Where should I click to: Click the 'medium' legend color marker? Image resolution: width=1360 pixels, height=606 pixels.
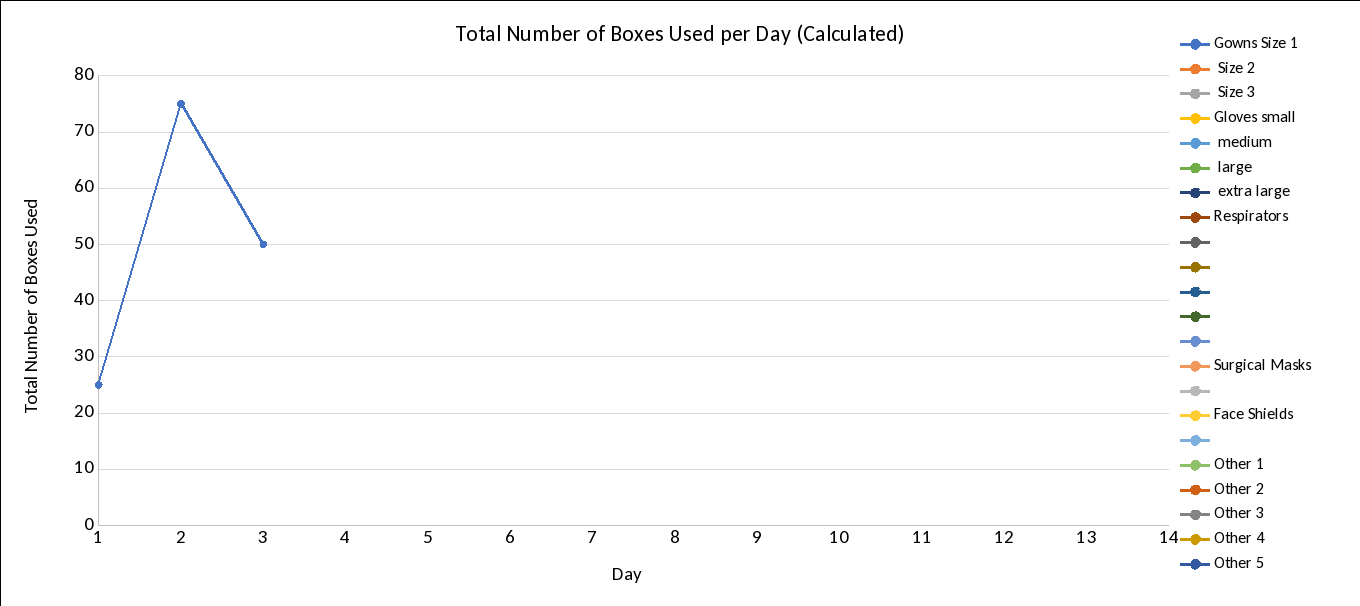tap(1195, 142)
